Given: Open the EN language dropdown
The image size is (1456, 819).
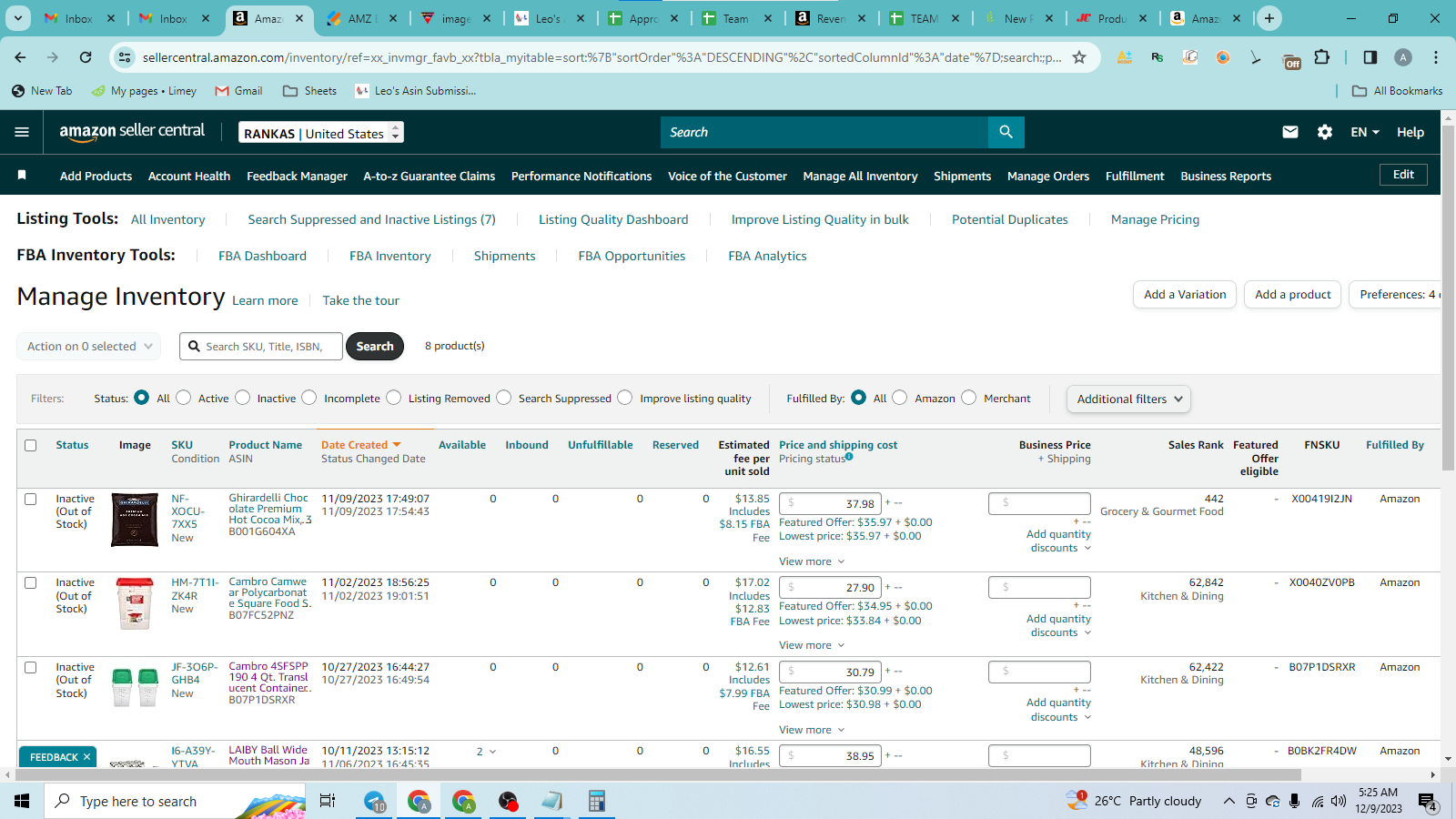Looking at the screenshot, I should pos(1364,132).
